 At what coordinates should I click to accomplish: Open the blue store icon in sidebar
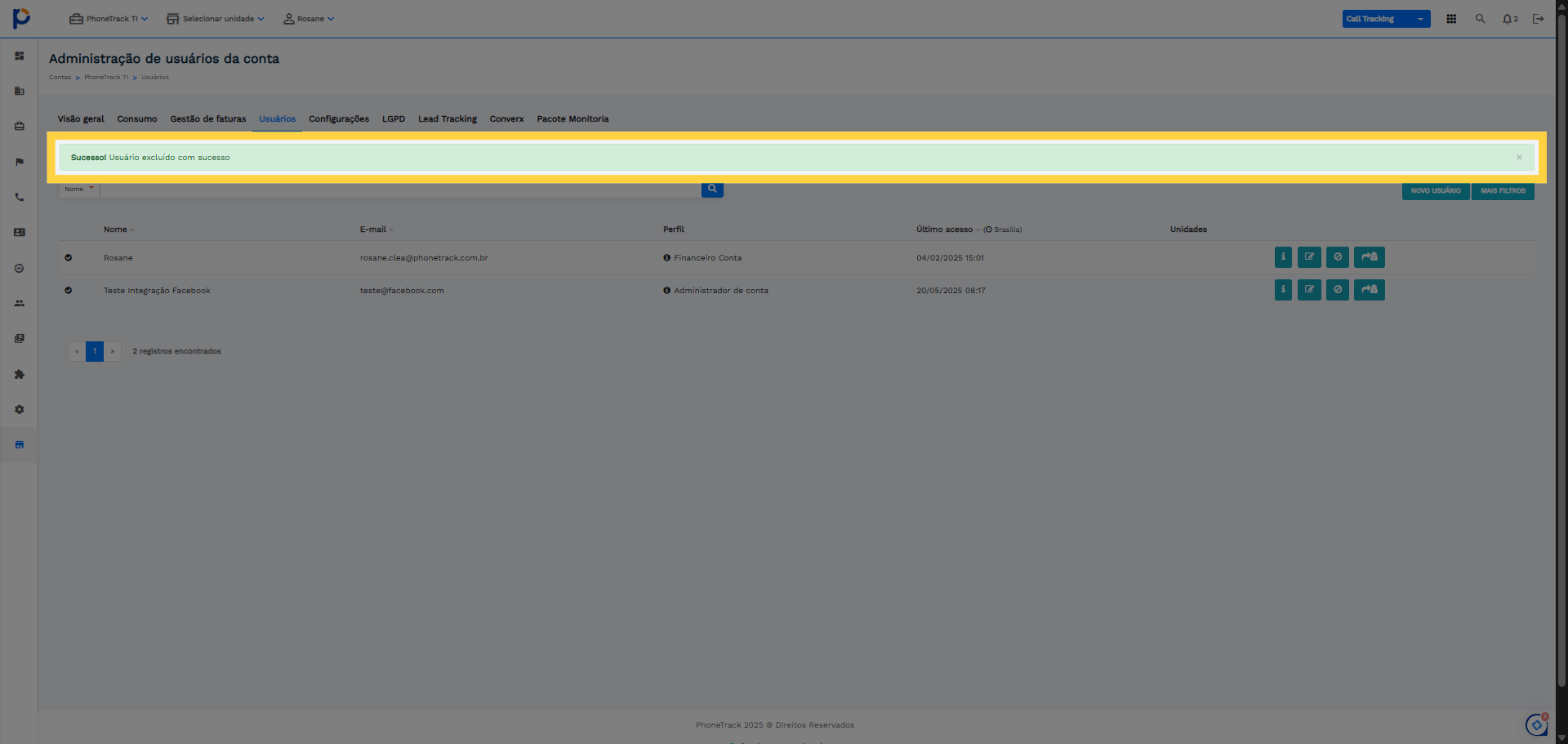click(20, 444)
